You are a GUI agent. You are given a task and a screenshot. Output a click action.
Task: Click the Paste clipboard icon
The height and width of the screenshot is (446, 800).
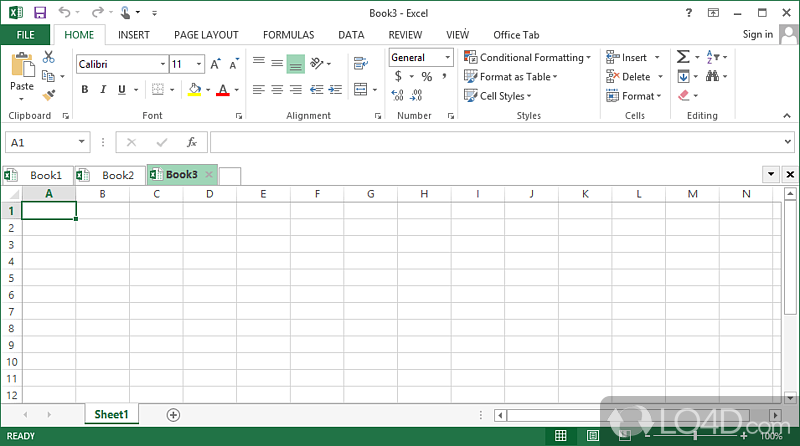point(22,66)
